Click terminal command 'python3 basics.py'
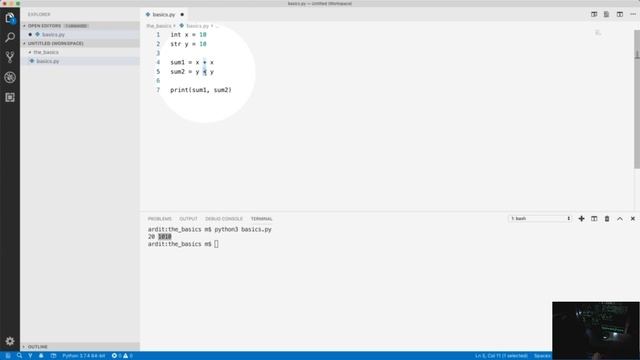 click(243, 229)
